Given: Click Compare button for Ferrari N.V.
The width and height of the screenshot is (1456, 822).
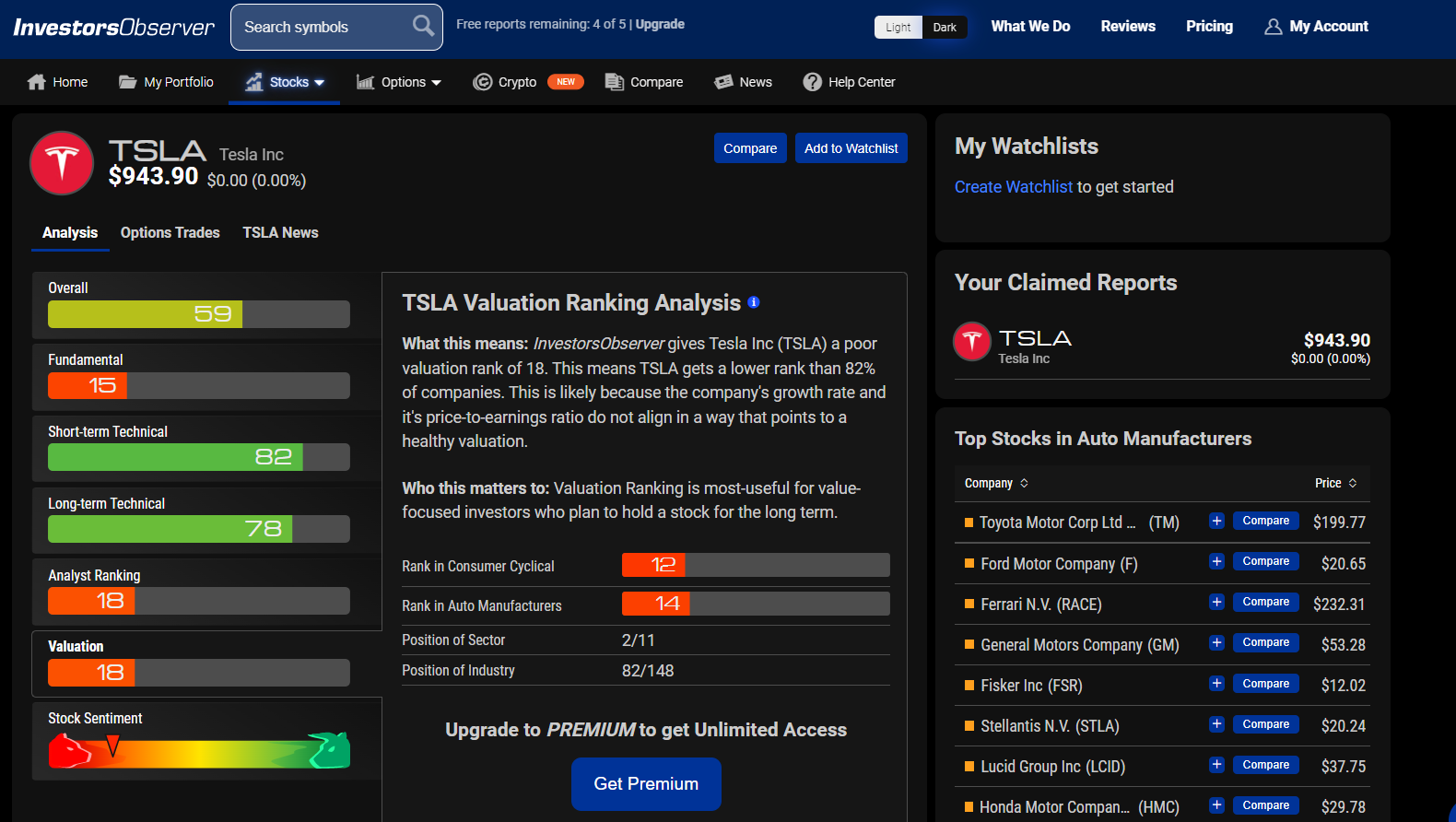Looking at the screenshot, I should point(1266,602).
